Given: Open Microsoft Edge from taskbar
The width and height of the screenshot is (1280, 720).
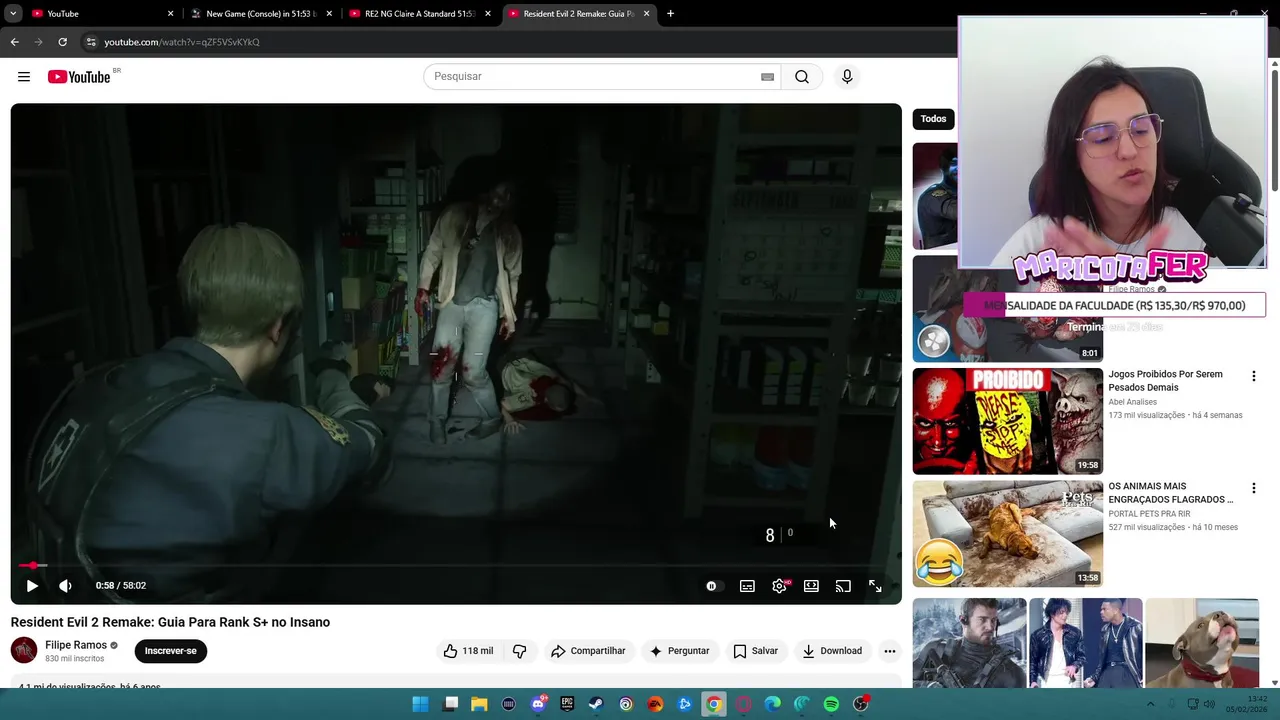Looking at the screenshot, I should coord(772,704).
